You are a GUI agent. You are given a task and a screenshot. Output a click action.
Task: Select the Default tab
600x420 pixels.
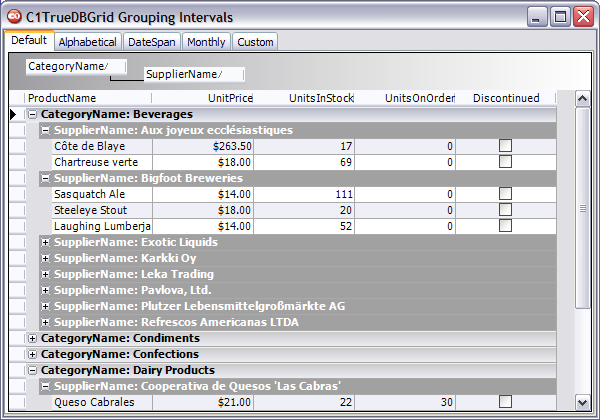pyautogui.click(x=29, y=40)
